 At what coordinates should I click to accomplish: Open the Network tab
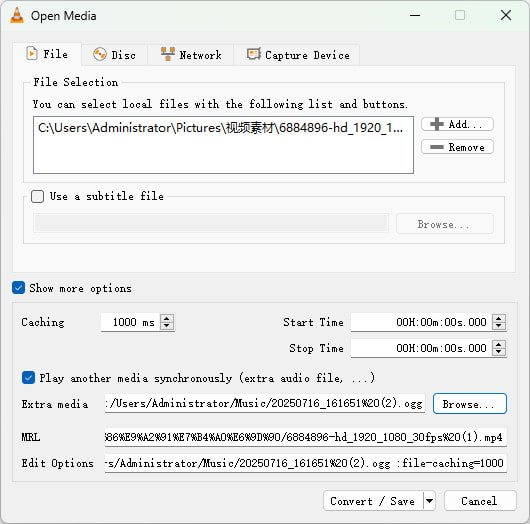[191, 55]
